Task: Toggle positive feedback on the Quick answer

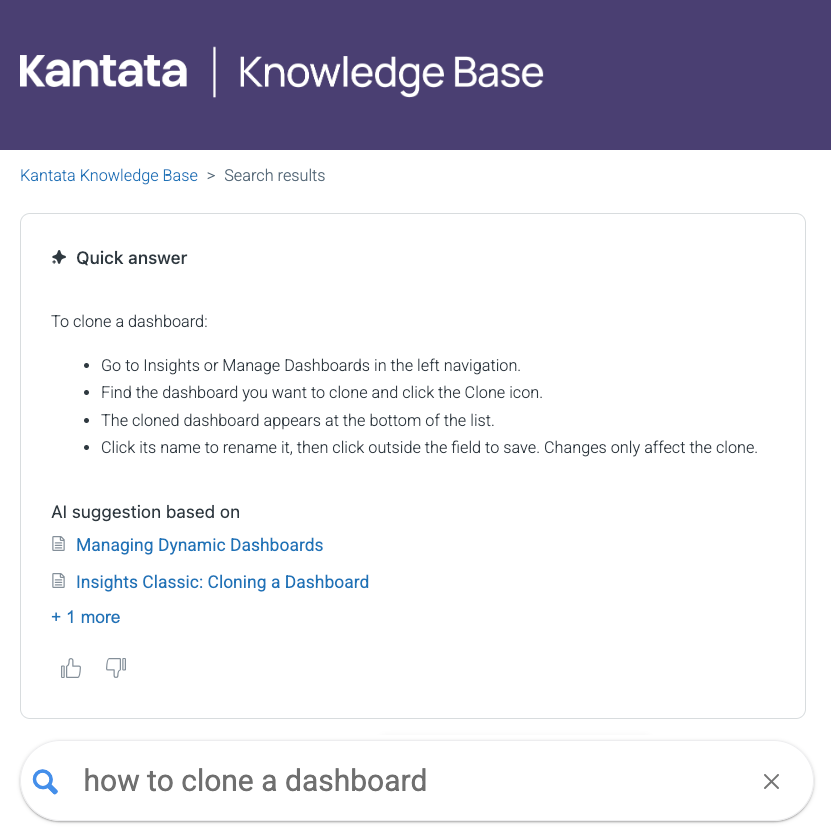Action: (70, 667)
